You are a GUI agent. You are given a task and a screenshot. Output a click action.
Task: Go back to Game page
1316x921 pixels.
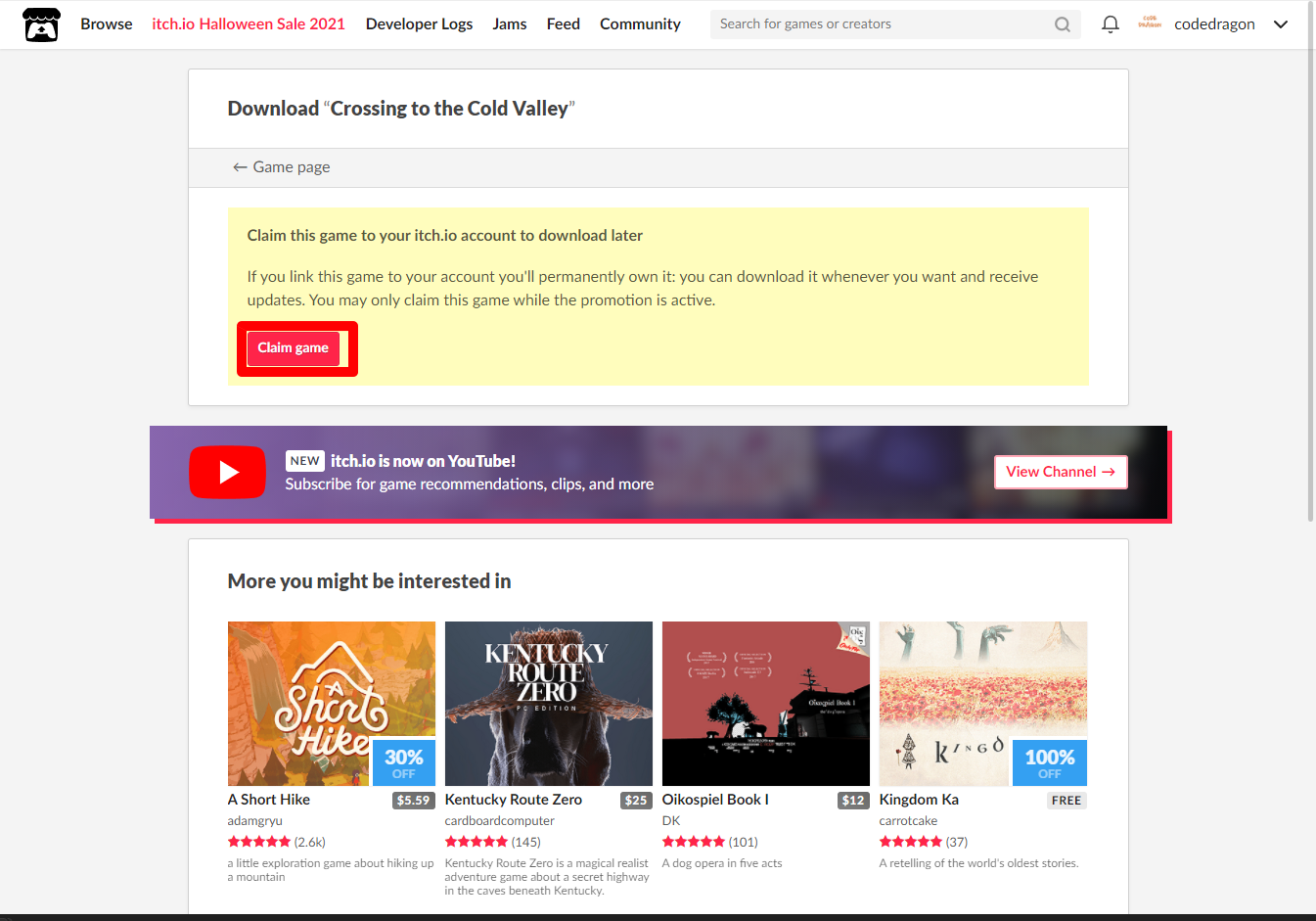click(x=281, y=167)
